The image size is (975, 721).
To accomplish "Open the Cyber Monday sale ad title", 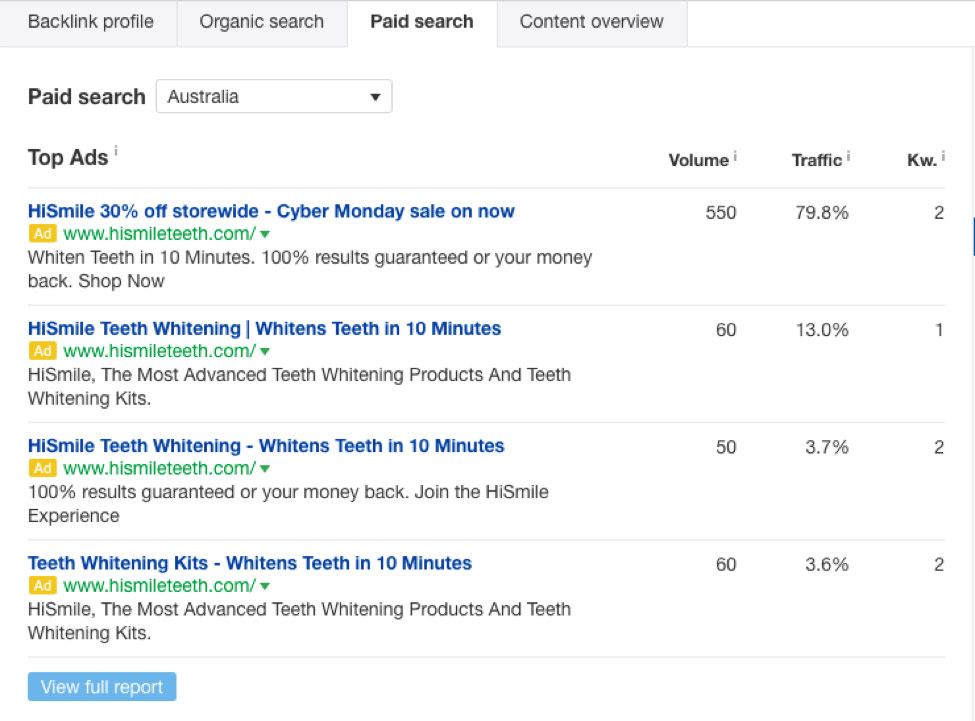I will [271, 211].
